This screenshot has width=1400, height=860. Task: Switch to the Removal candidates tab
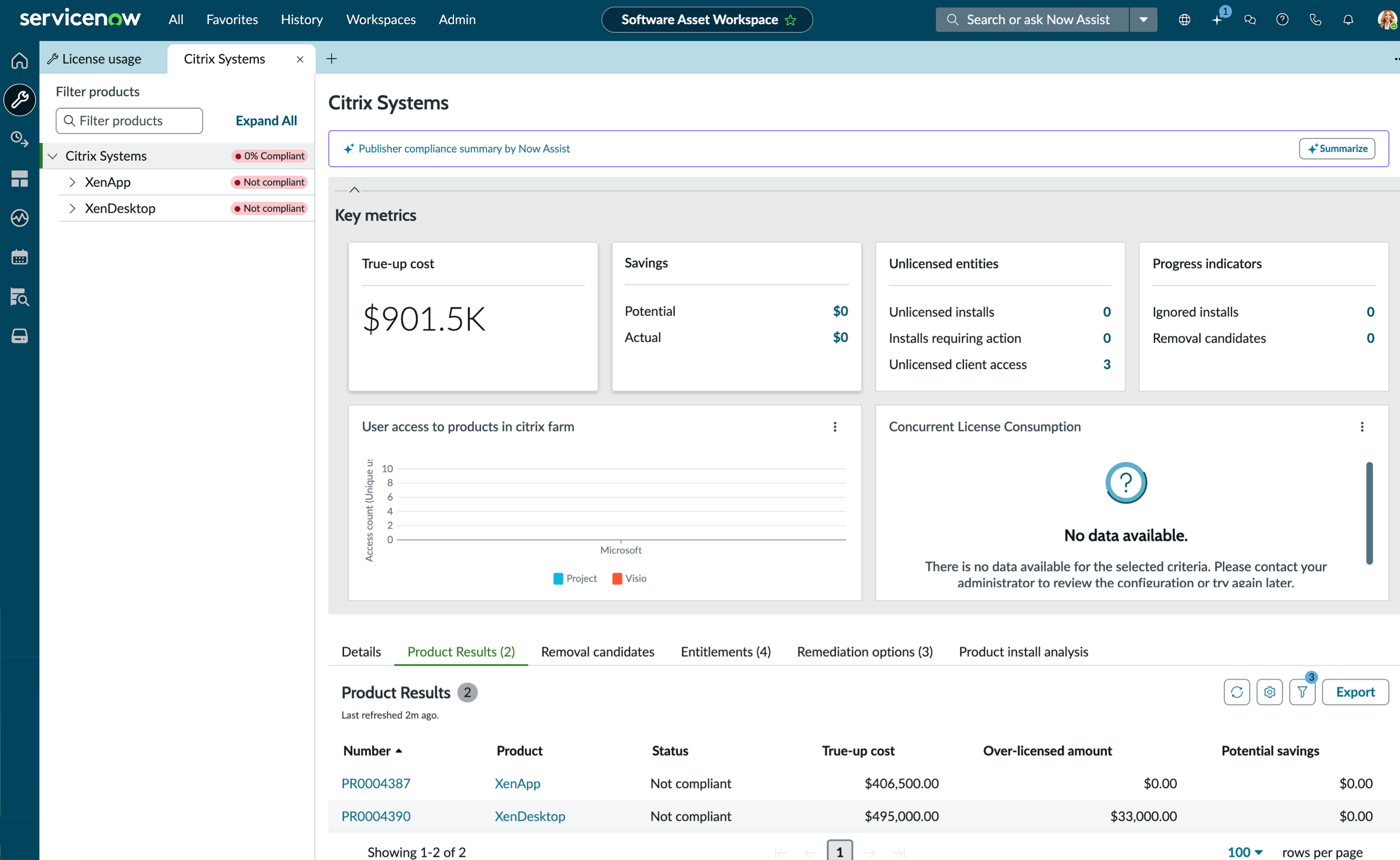(x=597, y=652)
